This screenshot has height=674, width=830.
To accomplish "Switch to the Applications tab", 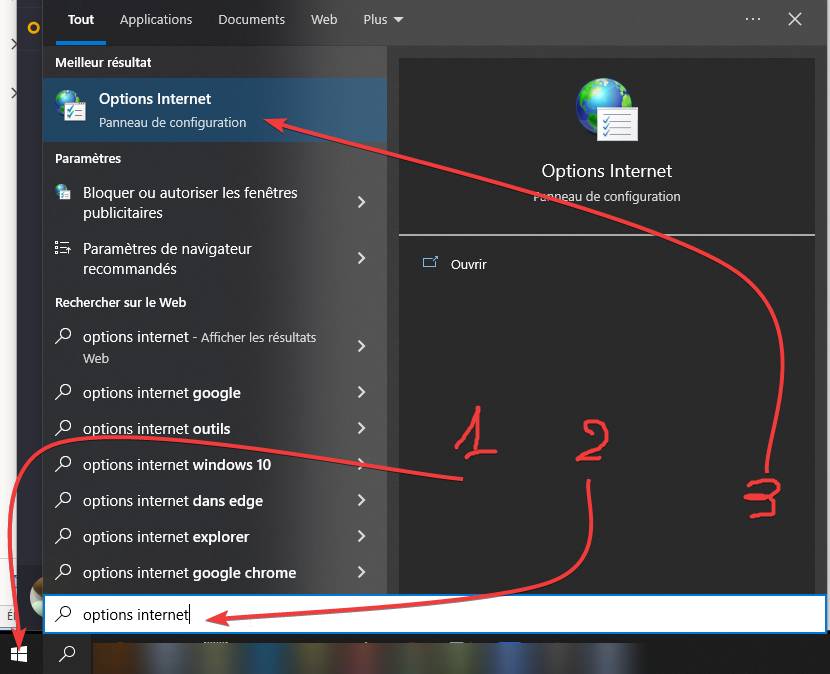I will point(156,20).
